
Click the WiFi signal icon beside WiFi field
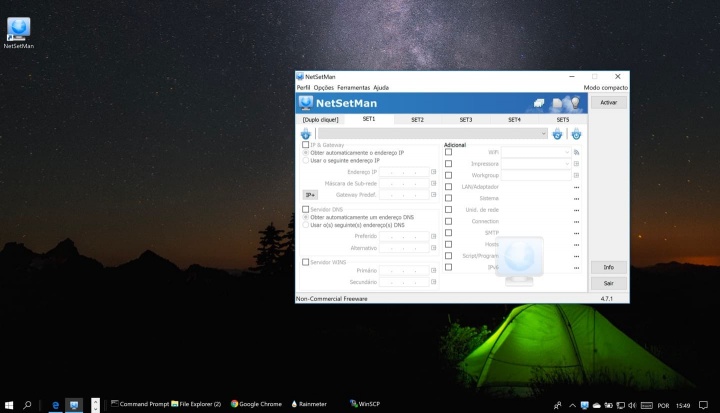576,151
